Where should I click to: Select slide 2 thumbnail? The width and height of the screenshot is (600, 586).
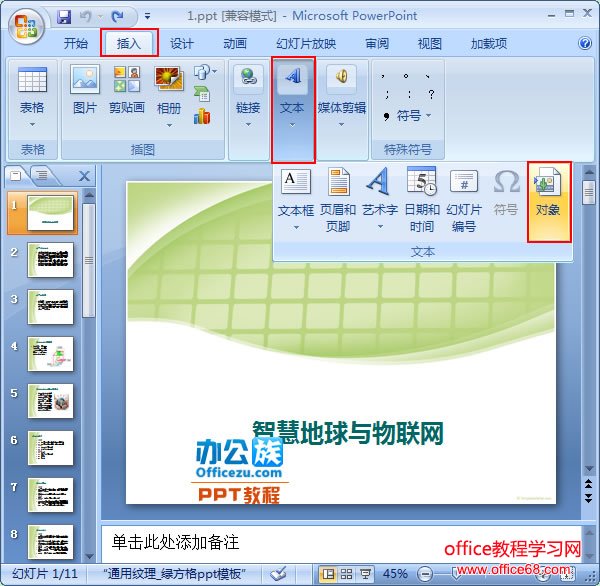tap(51, 260)
